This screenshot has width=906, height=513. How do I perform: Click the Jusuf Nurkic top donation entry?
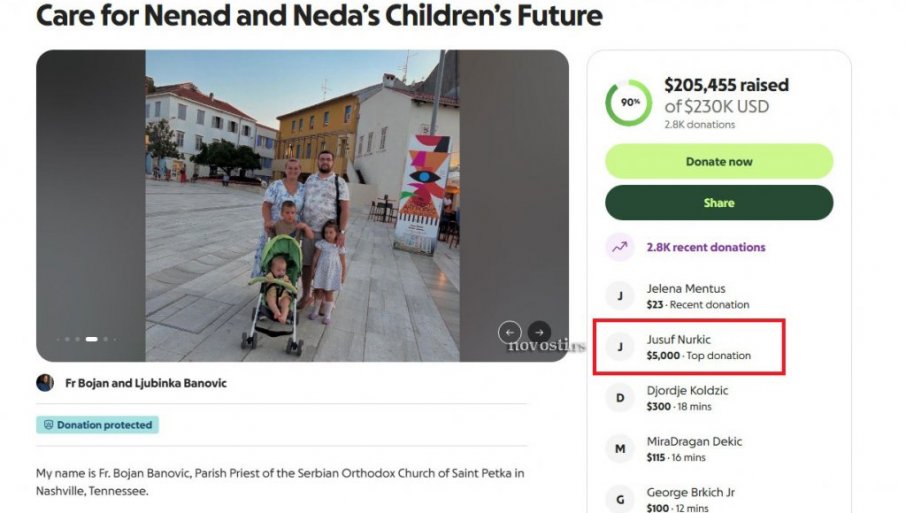697,347
